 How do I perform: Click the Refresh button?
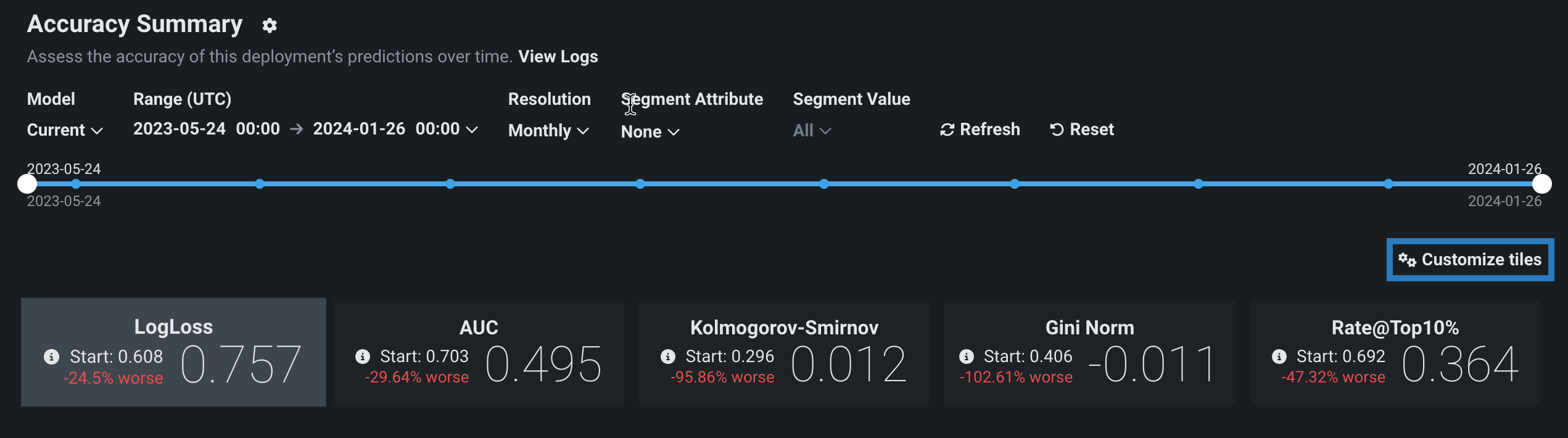980,130
